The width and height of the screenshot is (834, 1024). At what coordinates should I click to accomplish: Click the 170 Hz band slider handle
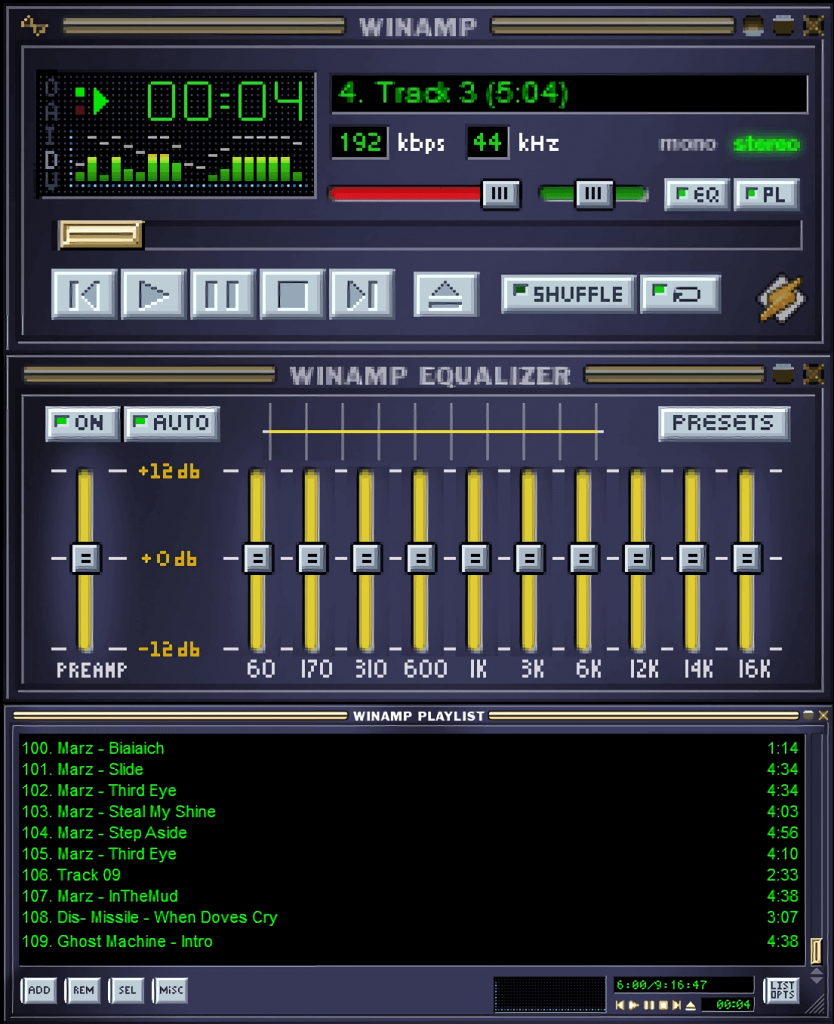coord(312,558)
